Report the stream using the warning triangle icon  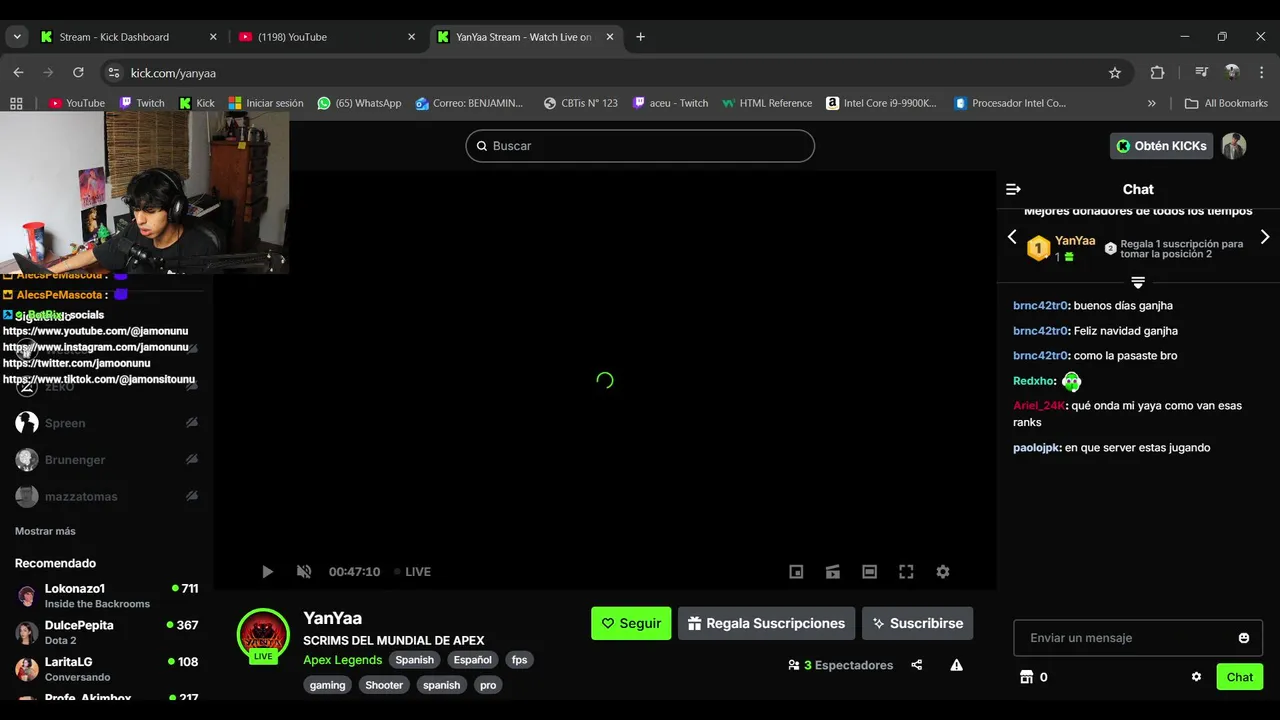click(957, 665)
